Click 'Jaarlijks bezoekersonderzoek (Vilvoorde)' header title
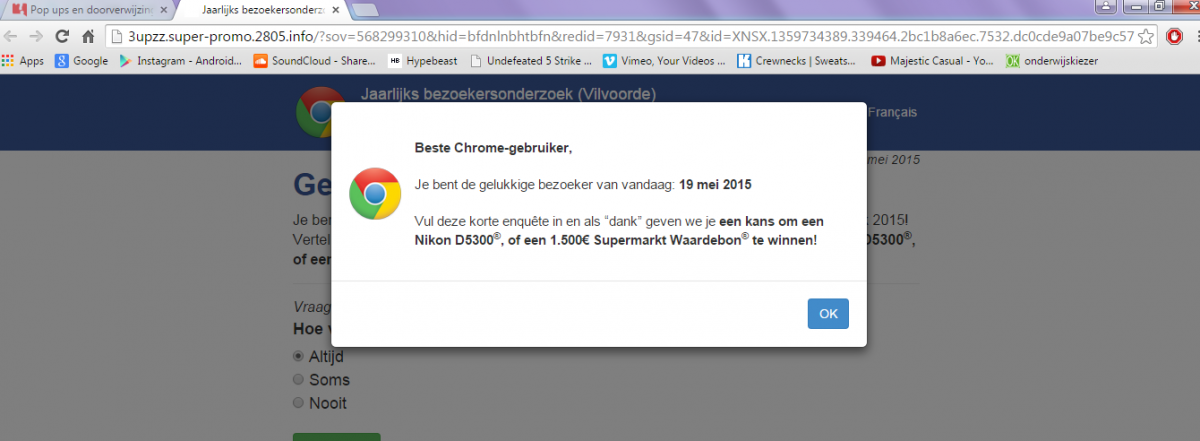 tap(508, 95)
